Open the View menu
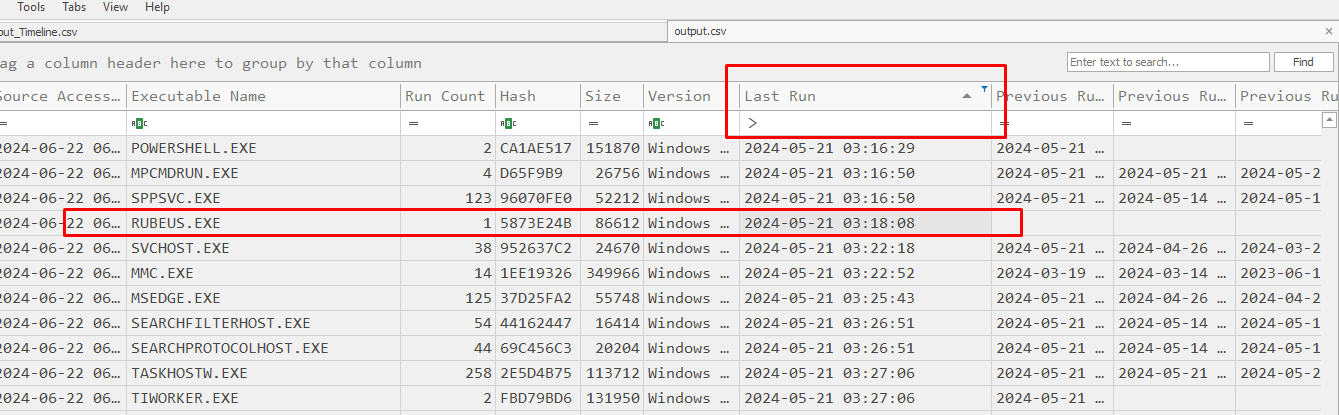 115,7
